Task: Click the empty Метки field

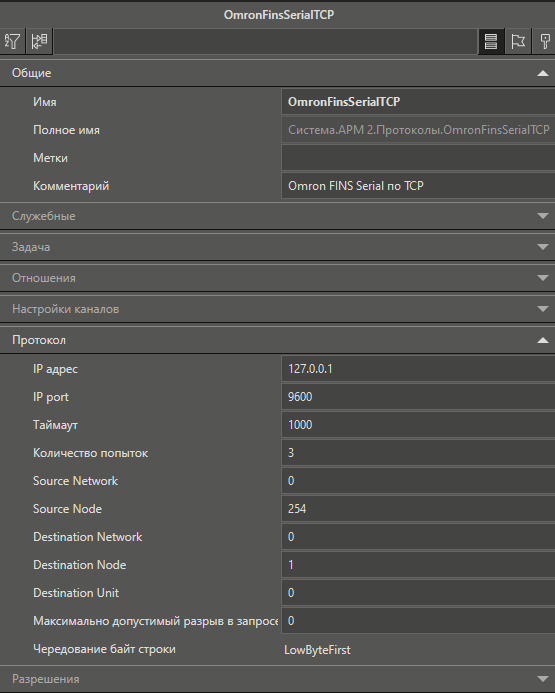Action: [418, 158]
